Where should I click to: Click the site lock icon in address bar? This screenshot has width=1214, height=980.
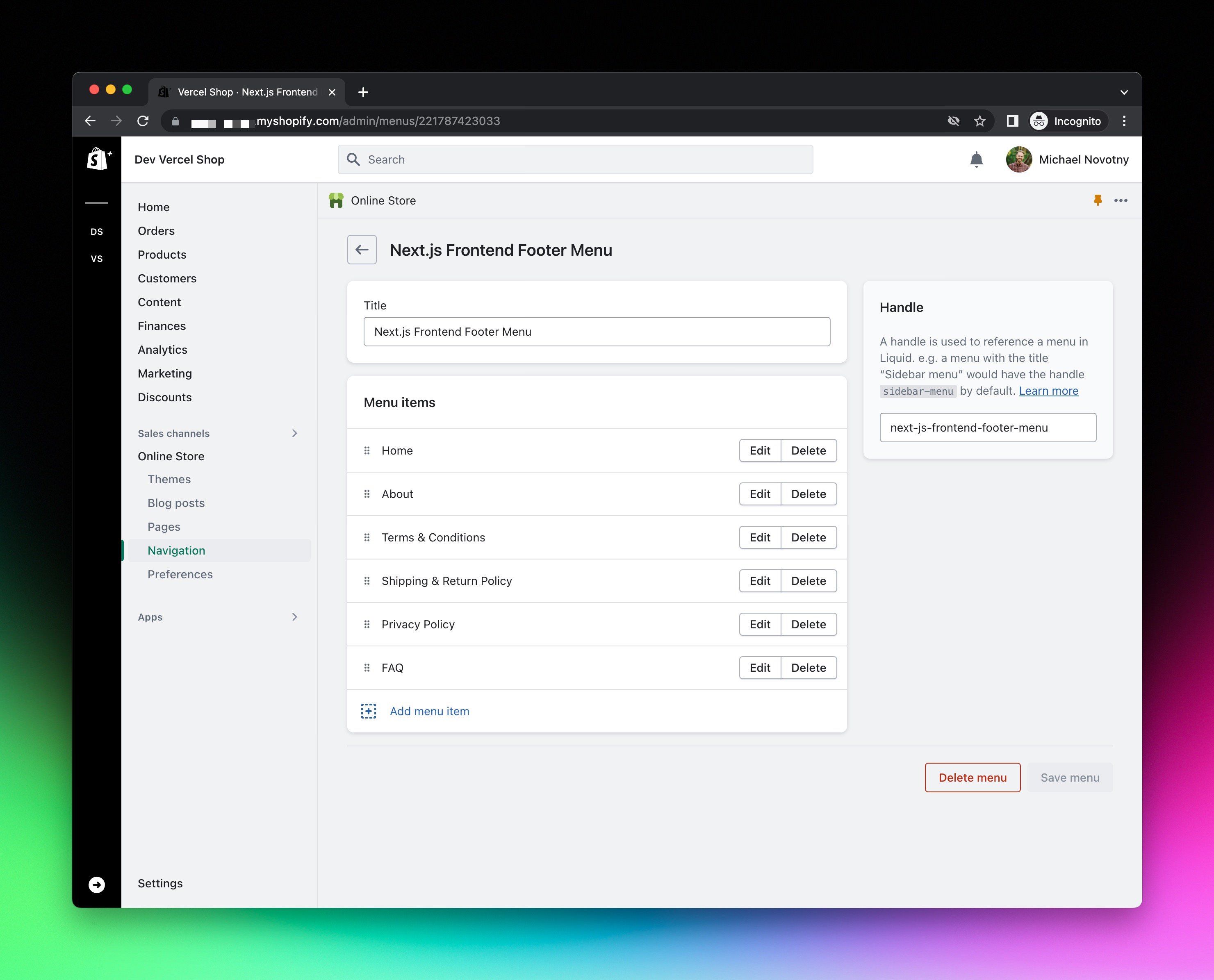pos(175,121)
